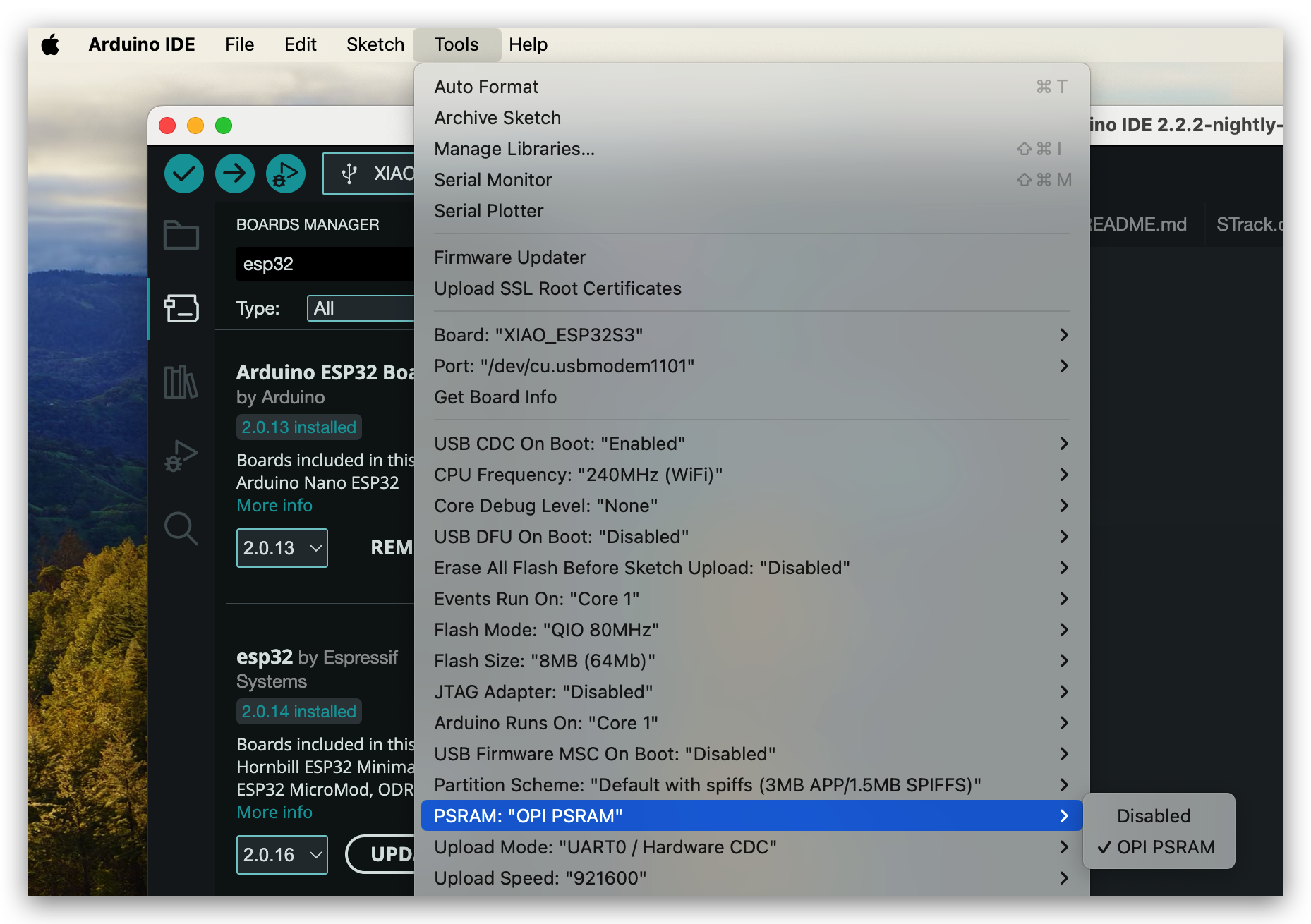Open Events Run On submenu
This screenshot has height=924, width=1311.
pyautogui.click(x=751, y=599)
